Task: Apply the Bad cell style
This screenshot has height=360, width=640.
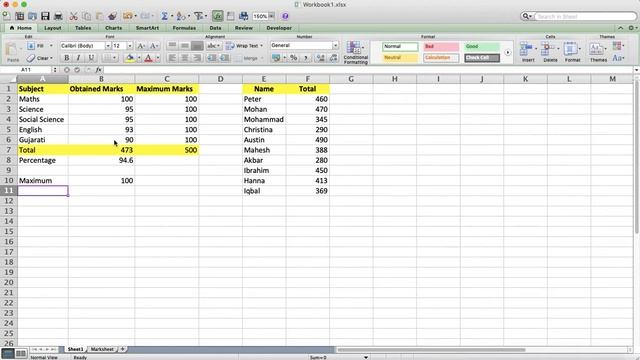Action: tap(441, 46)
